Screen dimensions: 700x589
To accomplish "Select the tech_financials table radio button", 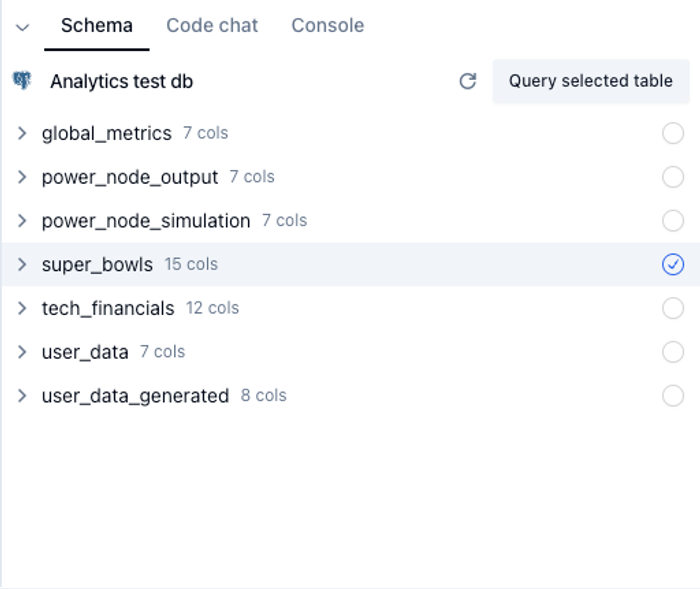I will coord(673,308).
